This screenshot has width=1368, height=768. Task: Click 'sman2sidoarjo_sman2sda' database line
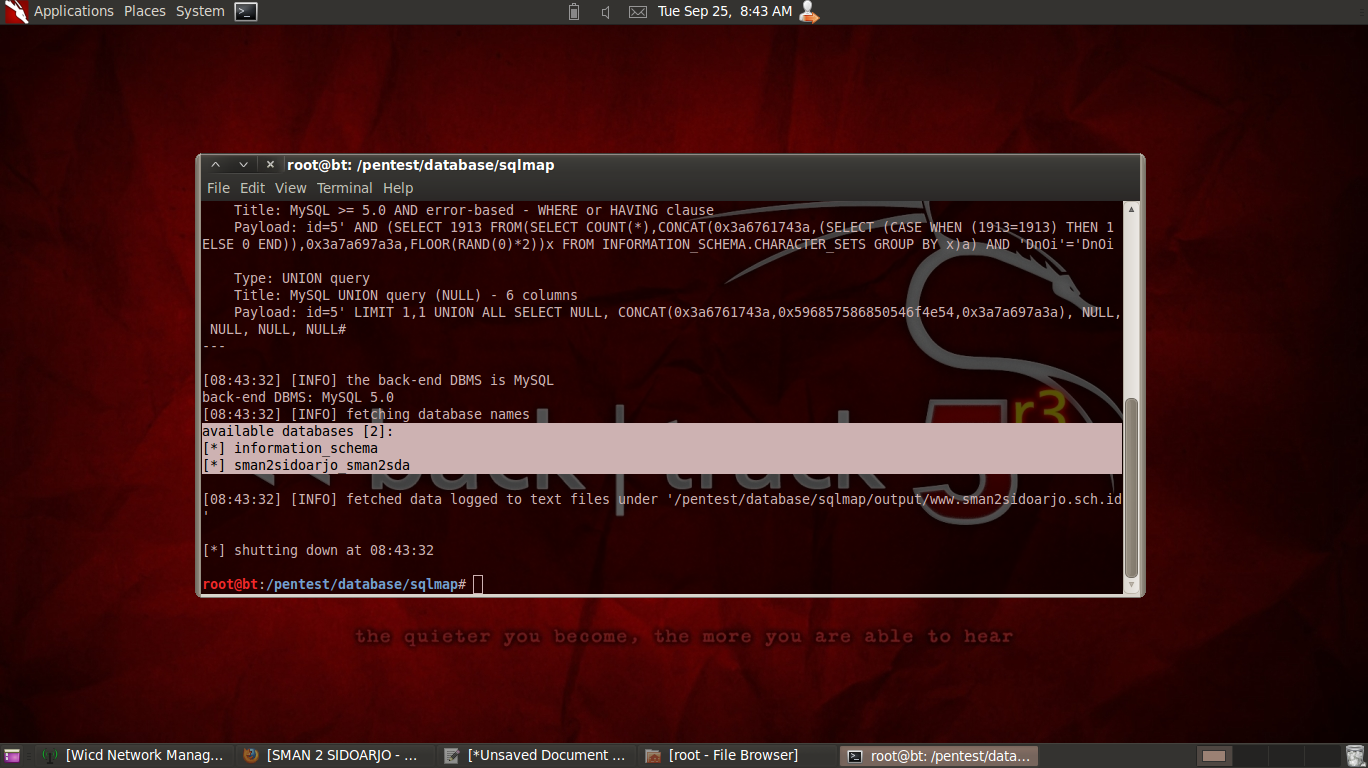coord(306,465)
